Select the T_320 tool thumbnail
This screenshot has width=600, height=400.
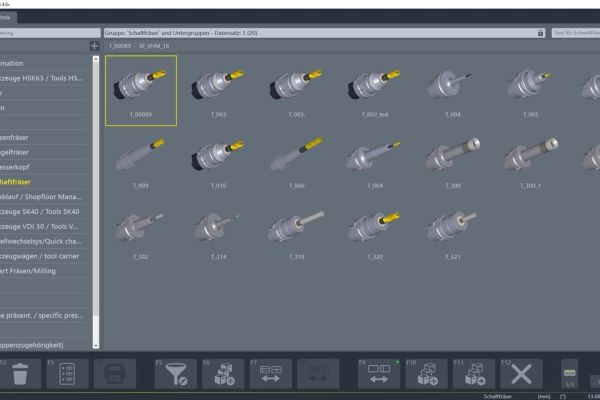tap(375, 233)
